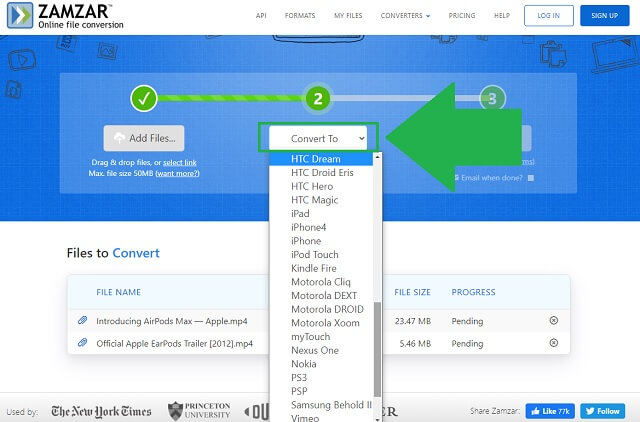
Task: Select iPad as target format
Action: click(321, 213)
